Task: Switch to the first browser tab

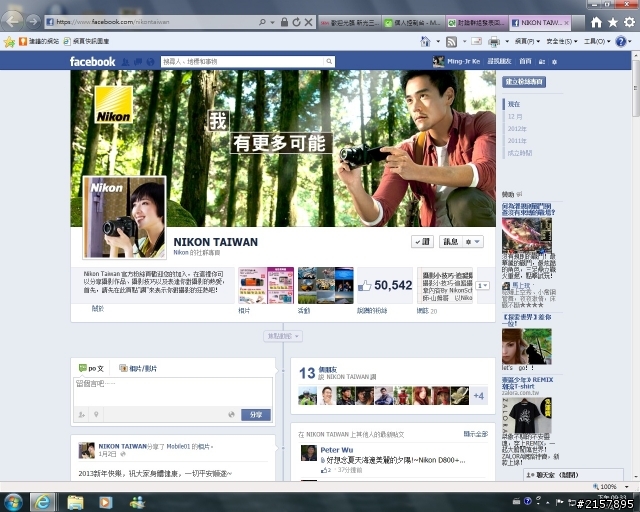Action: coord(350,23)
